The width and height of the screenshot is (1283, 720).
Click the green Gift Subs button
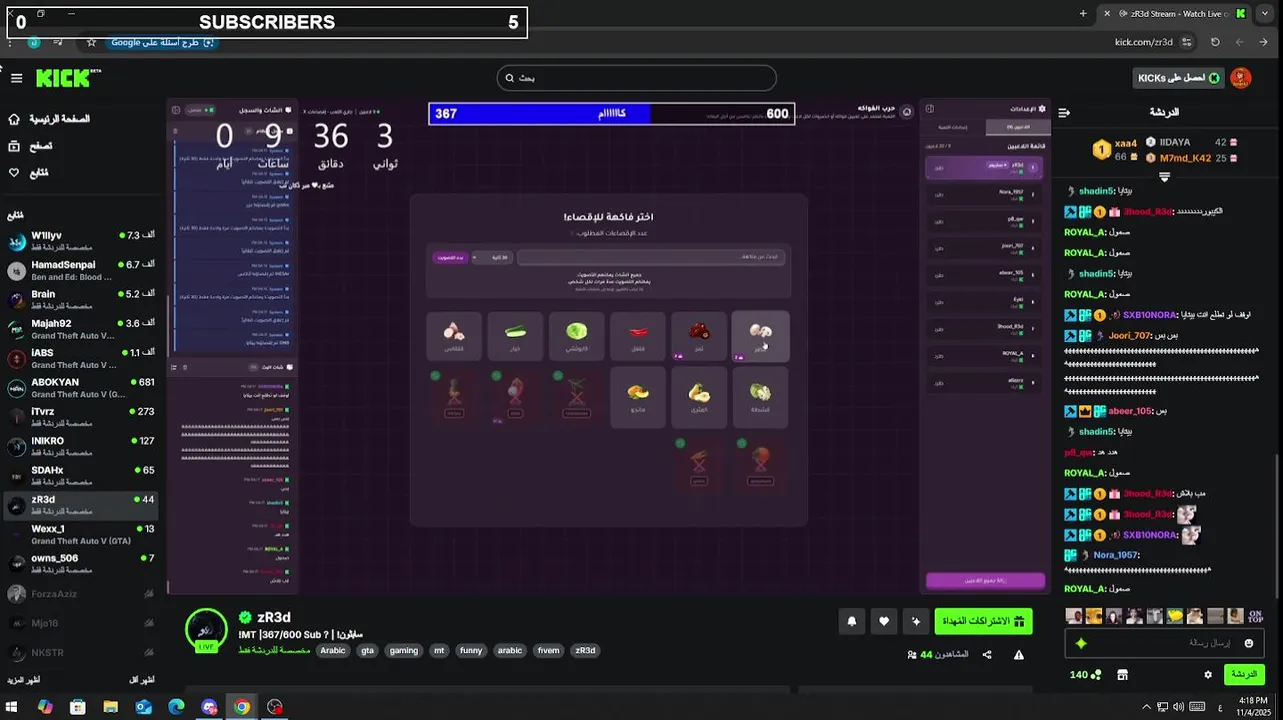point(983,621)
